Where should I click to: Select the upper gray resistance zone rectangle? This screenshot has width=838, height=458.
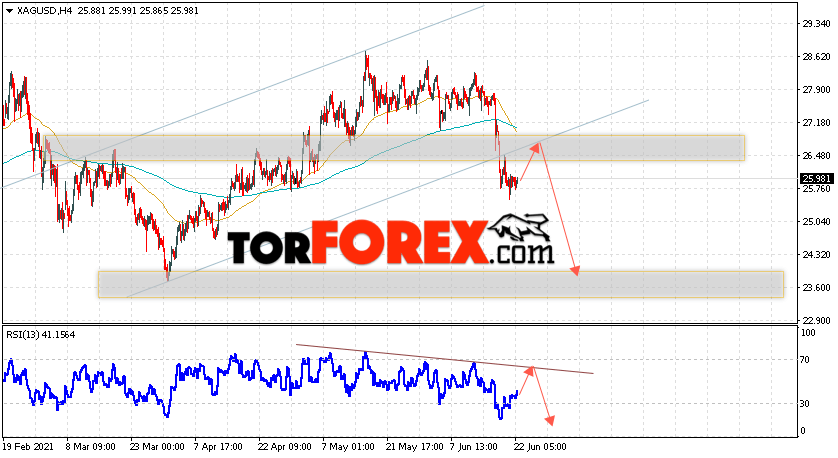pos(396,148)
